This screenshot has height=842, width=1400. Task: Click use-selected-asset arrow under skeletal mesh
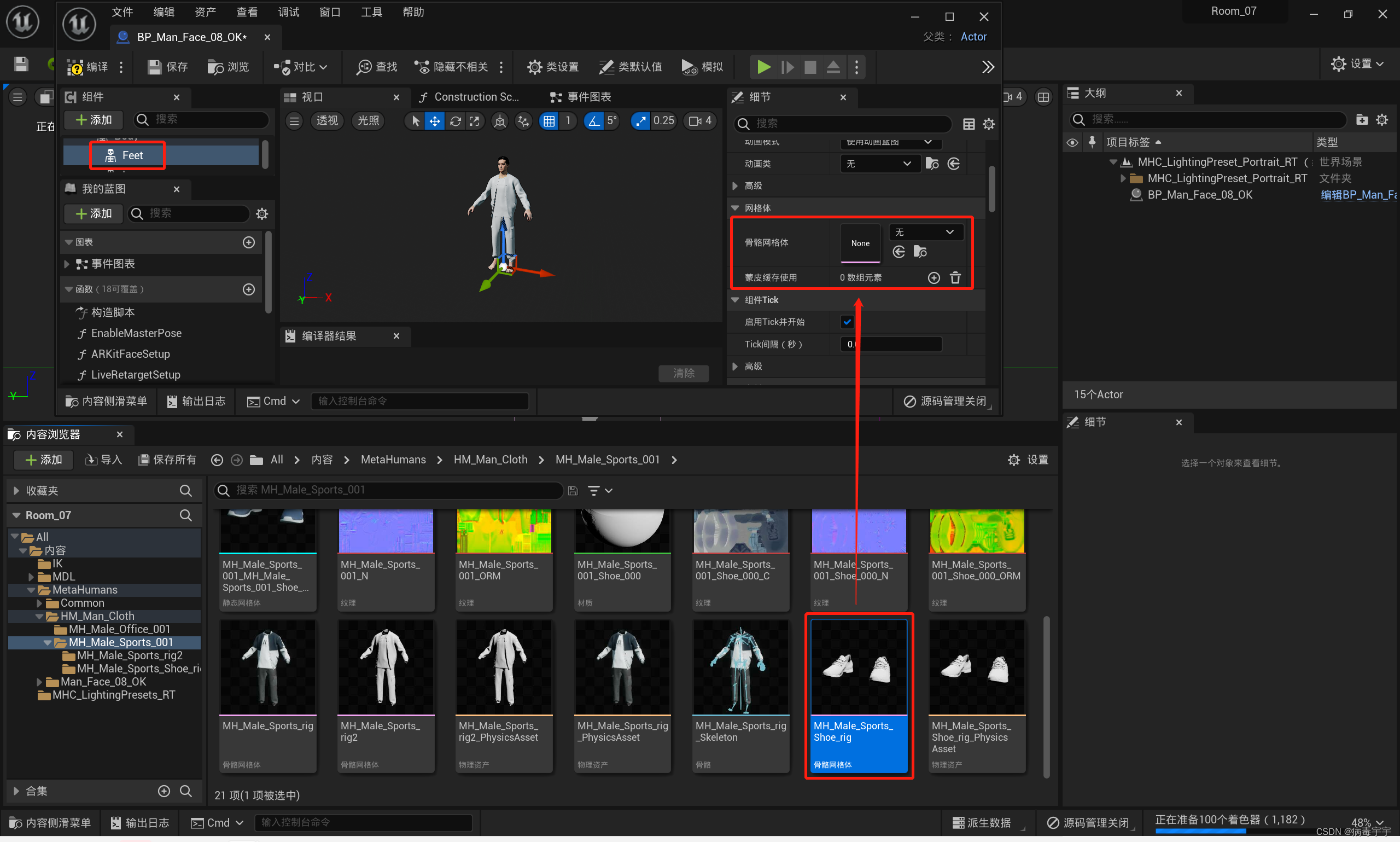pyautogui.click(x=899, y=252)
